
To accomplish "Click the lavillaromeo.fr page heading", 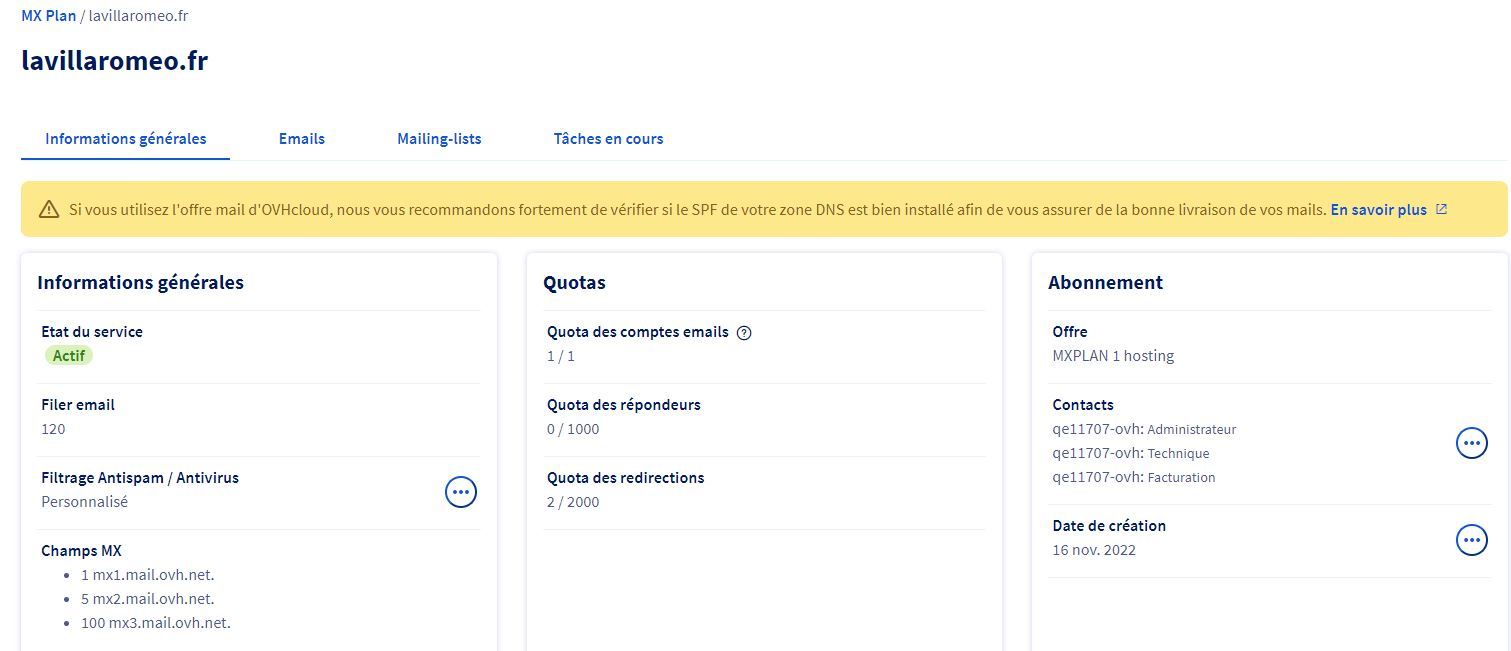I will pos(115,61).
